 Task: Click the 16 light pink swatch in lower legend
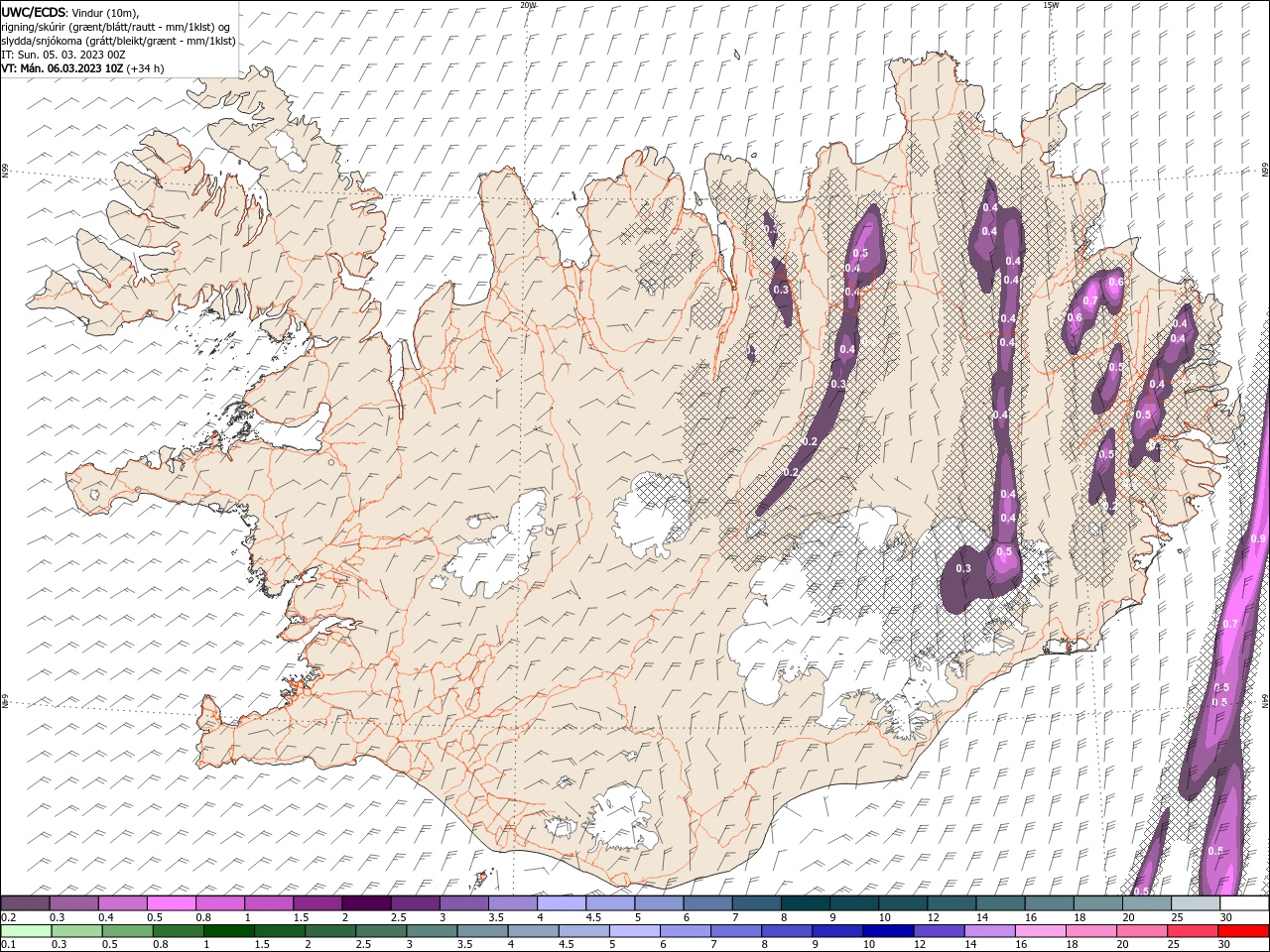click(x=1040, y=930)
